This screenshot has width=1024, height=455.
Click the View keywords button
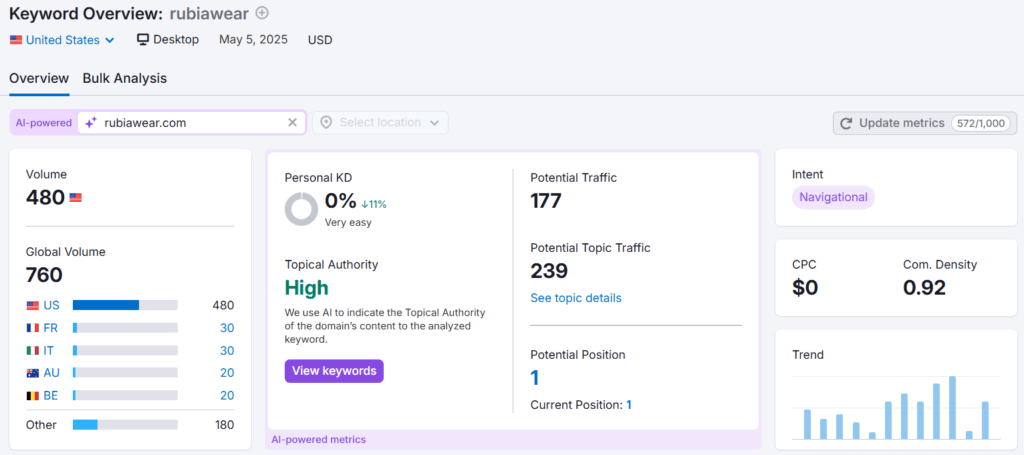click(334, 371)
